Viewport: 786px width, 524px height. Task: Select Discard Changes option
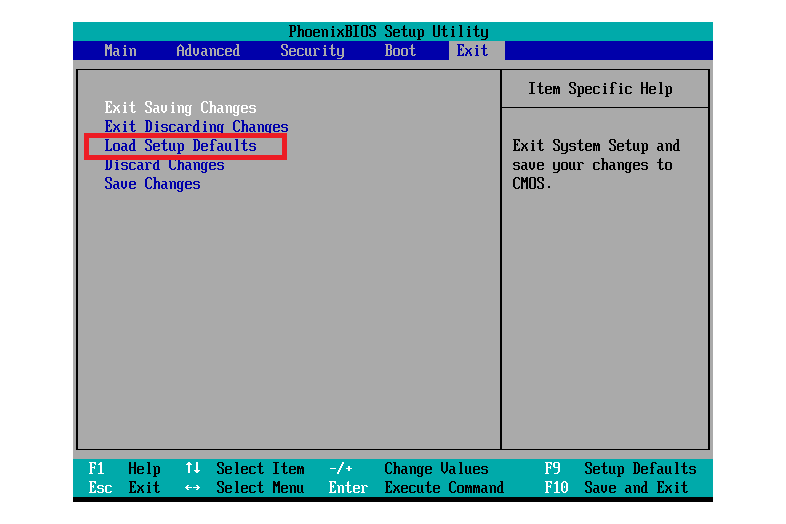[x=164, y=165]
